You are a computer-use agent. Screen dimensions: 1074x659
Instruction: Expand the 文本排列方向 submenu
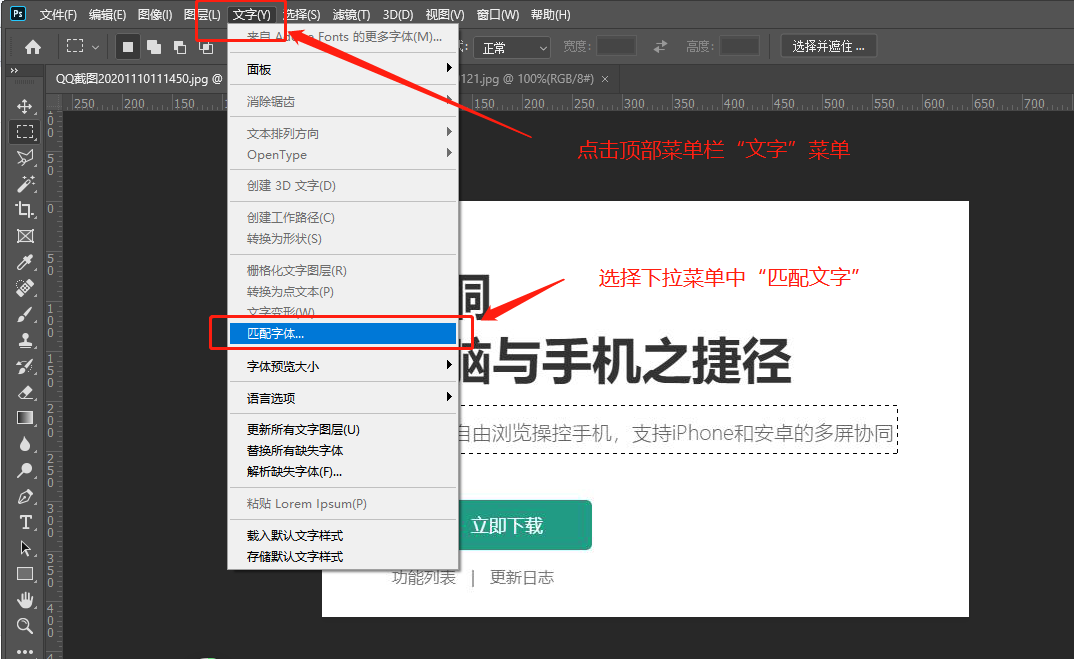point(343,133)
